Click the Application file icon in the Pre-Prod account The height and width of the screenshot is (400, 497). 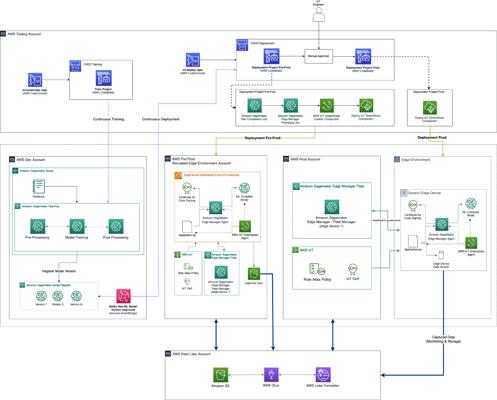(187, 227)
